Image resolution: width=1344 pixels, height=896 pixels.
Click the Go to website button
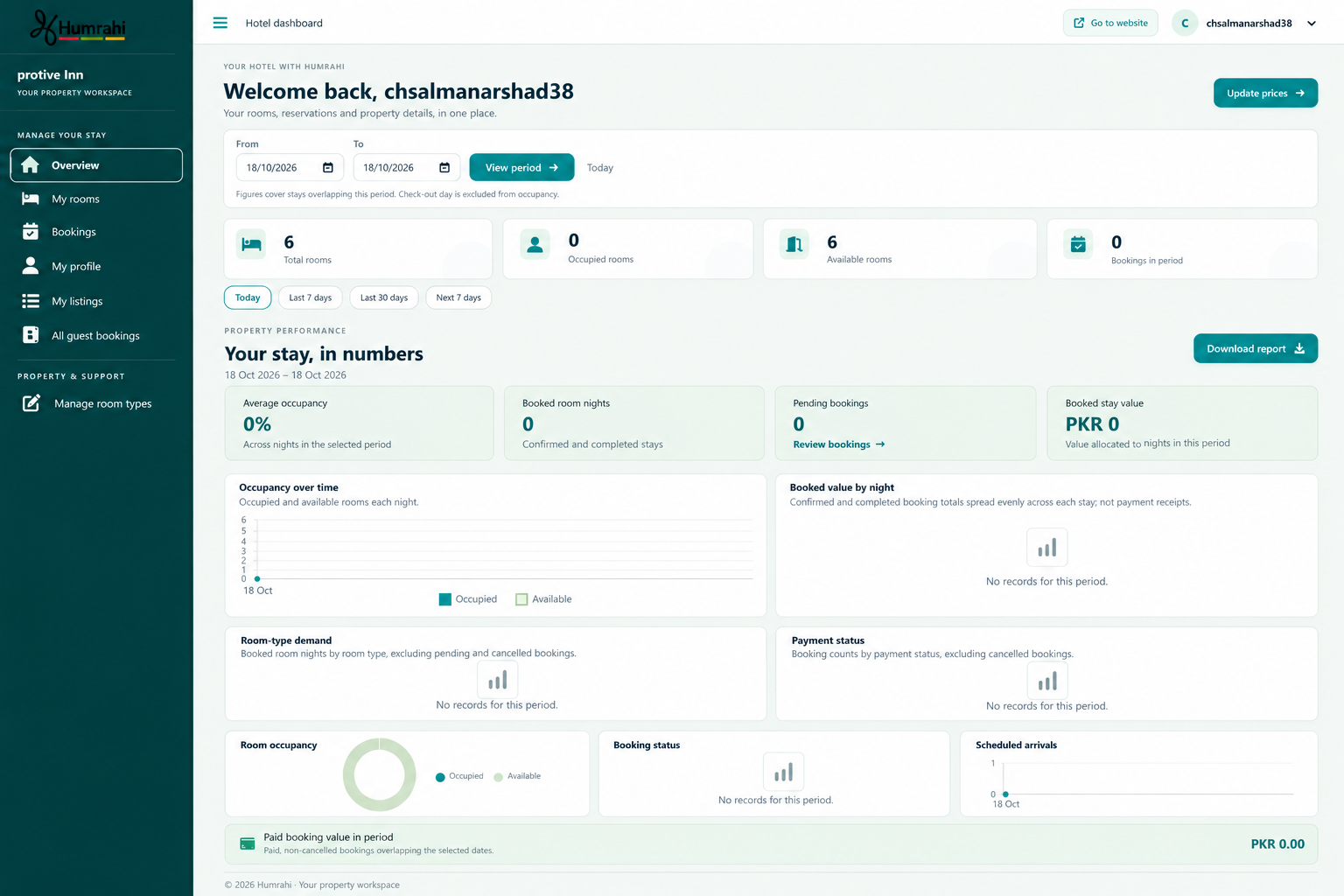click(x=1110, y=23)
